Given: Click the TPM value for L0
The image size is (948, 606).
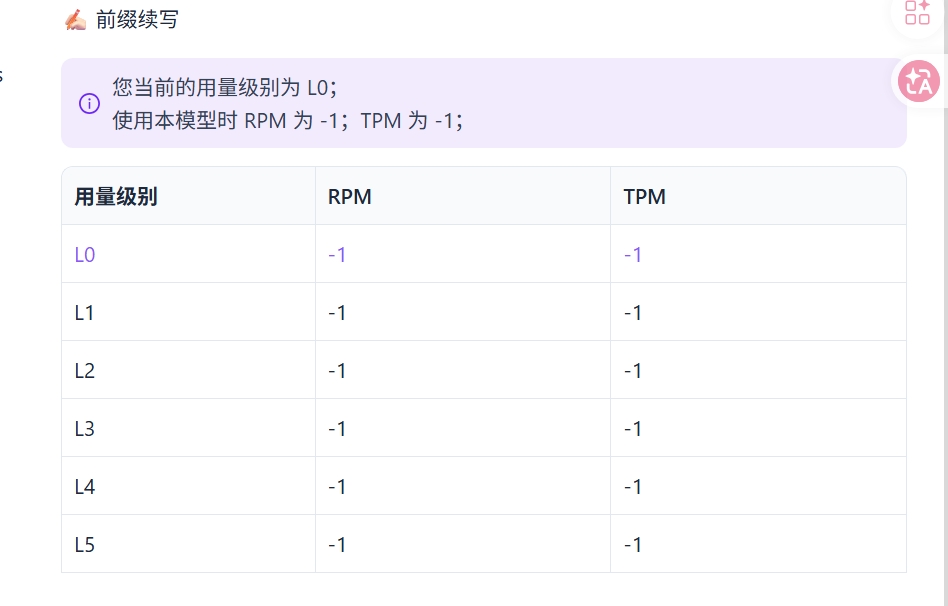Looking at the screenshot, I should [x=632, y=255].
